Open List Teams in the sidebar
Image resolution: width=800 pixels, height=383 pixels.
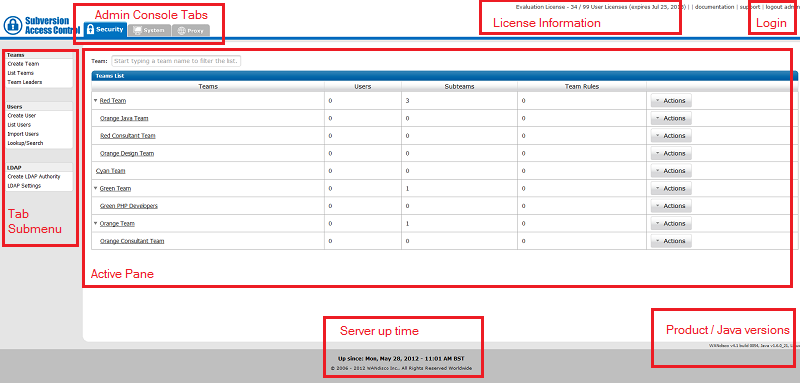(21, 73)
